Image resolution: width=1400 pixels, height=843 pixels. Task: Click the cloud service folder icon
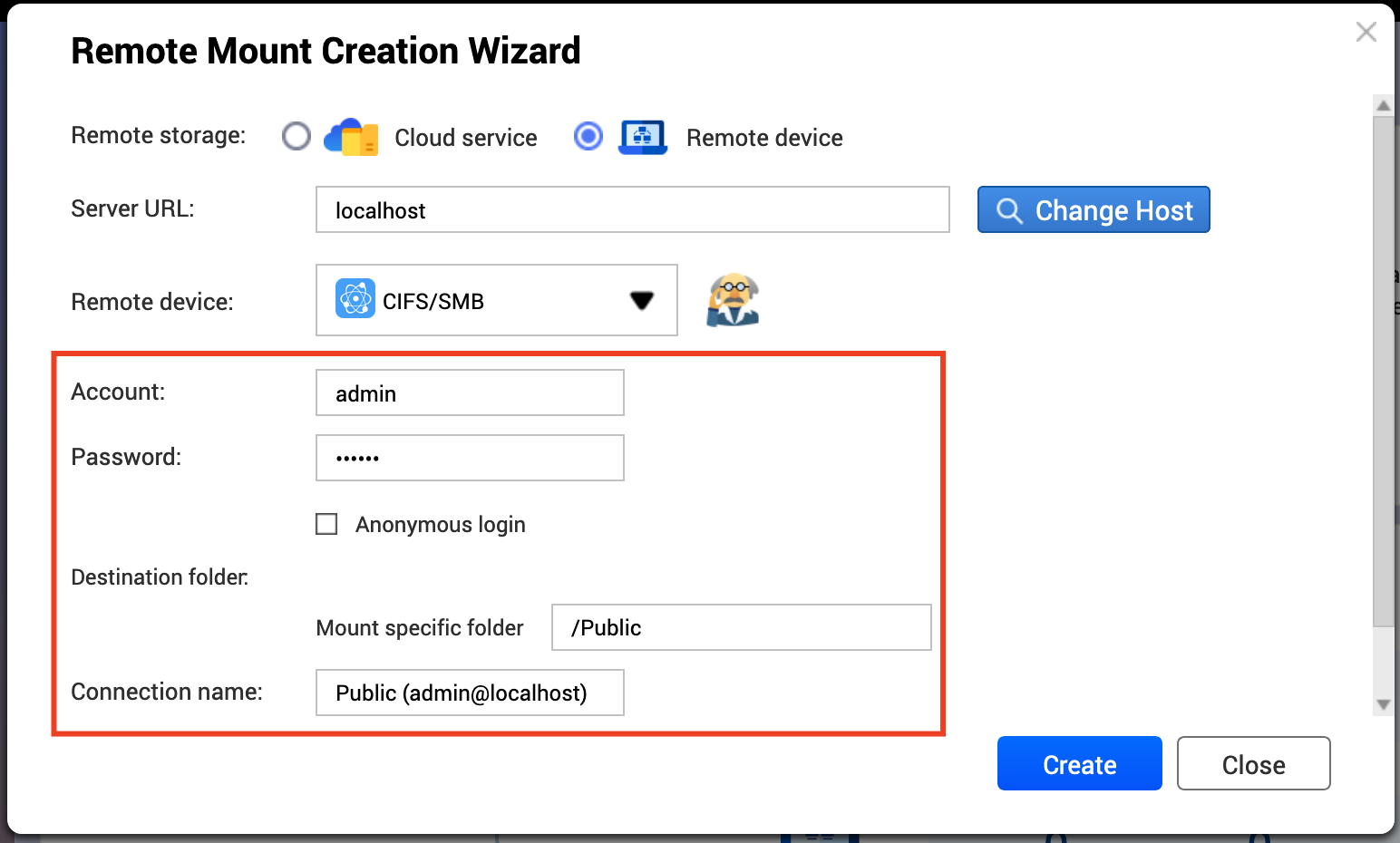351,138
